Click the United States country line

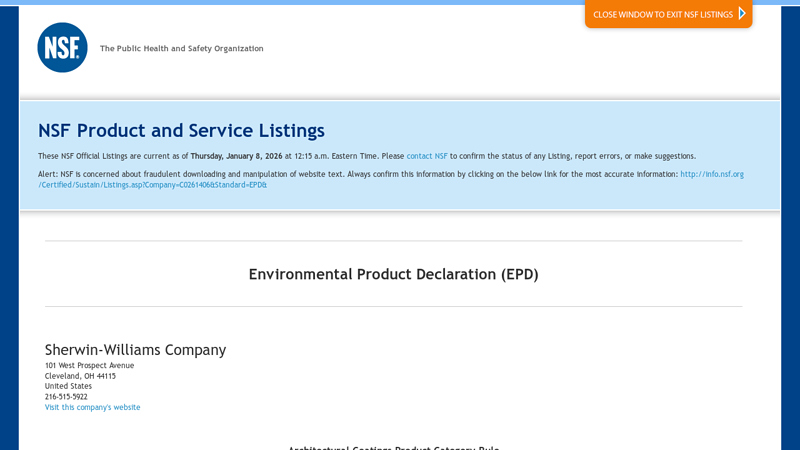click(x=68, y=387)
